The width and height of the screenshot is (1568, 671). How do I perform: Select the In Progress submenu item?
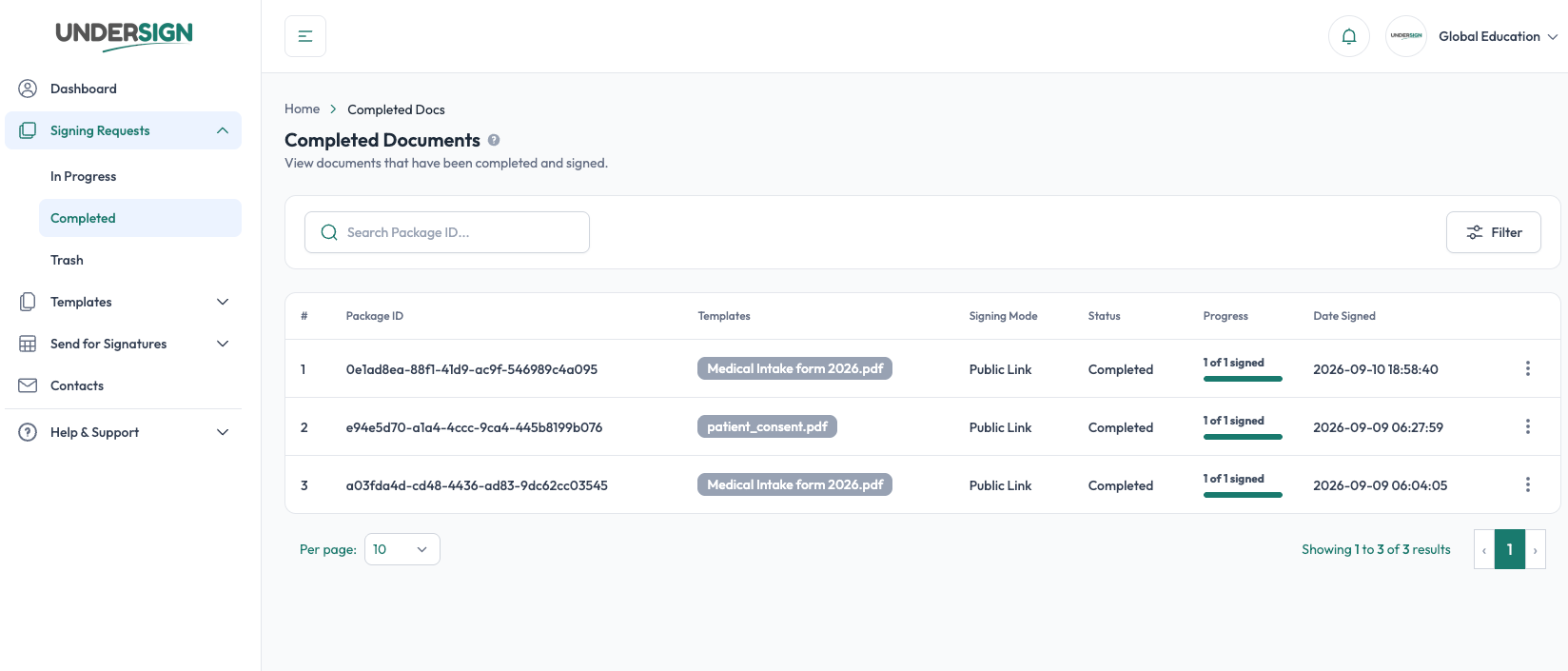pyautogui.click(x=140, y=176)
